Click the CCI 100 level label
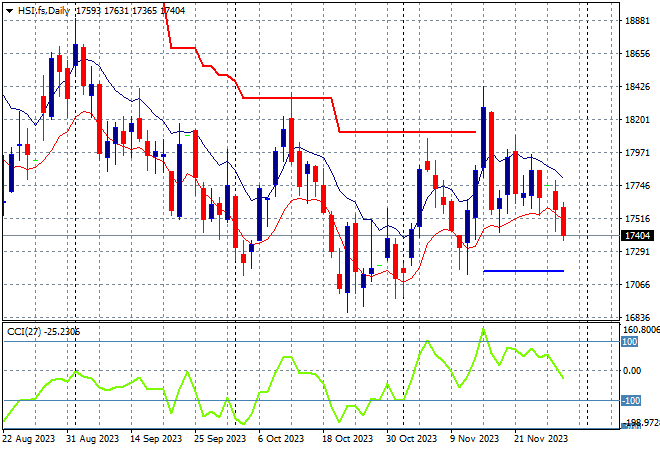This screenshot has width=660, height=450. click(630, 341)
